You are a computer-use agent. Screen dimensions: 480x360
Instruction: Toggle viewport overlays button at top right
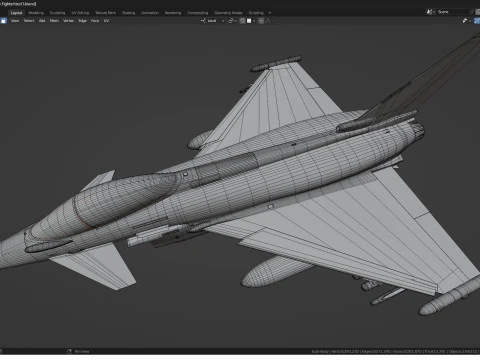point(477,21)
